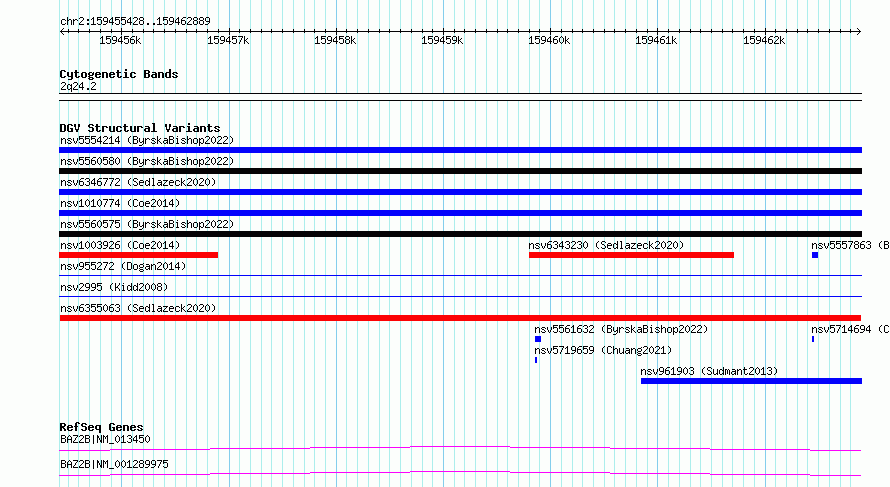Click the ruler's right arrowhead

coord(859,32)
